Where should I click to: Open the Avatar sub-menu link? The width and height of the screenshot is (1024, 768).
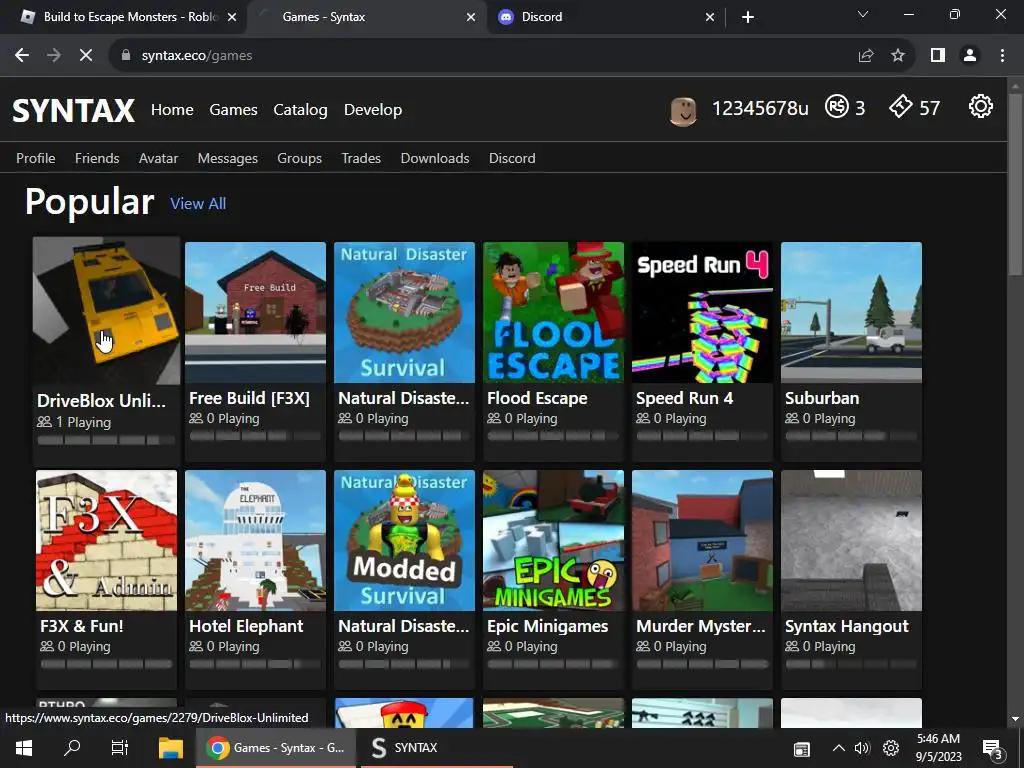[158, 158]
